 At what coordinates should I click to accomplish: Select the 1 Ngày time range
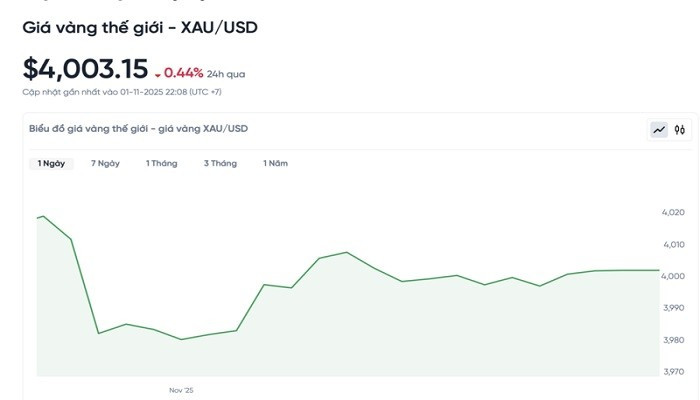pyautogui.click(x=51, y=163)
